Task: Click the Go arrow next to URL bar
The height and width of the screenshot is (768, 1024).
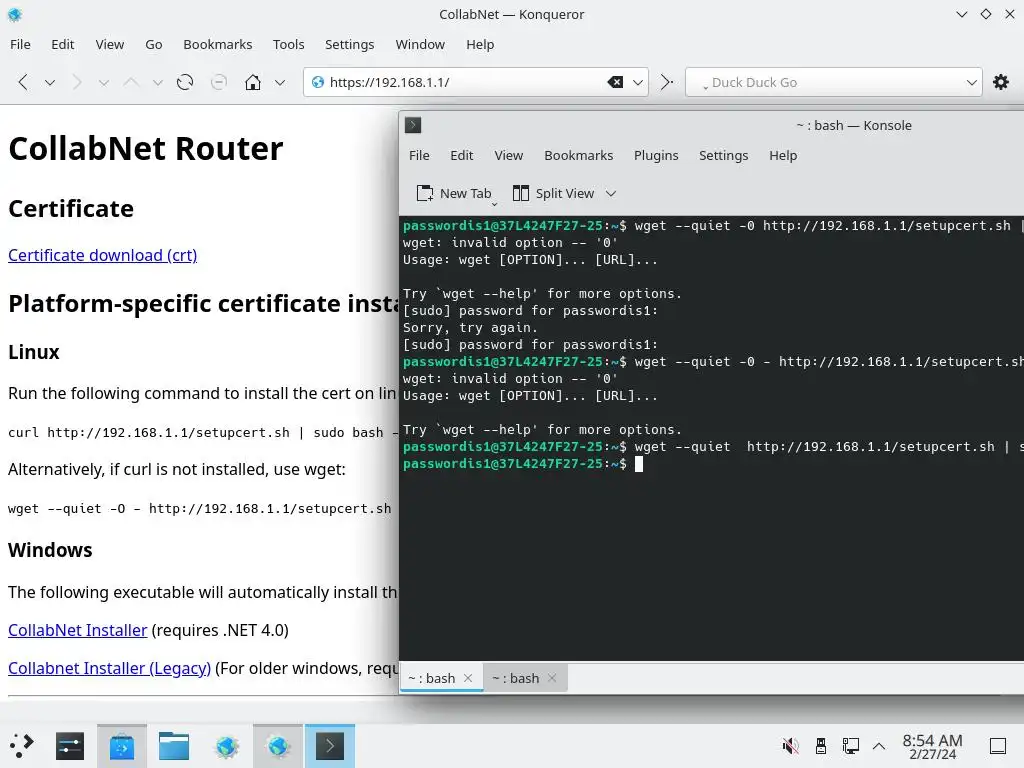Action: [x=666, y=82]
